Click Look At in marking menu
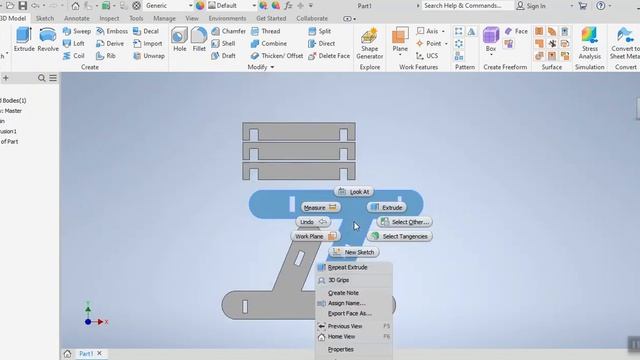Screen dimensions: 640x360 [354, 191]
